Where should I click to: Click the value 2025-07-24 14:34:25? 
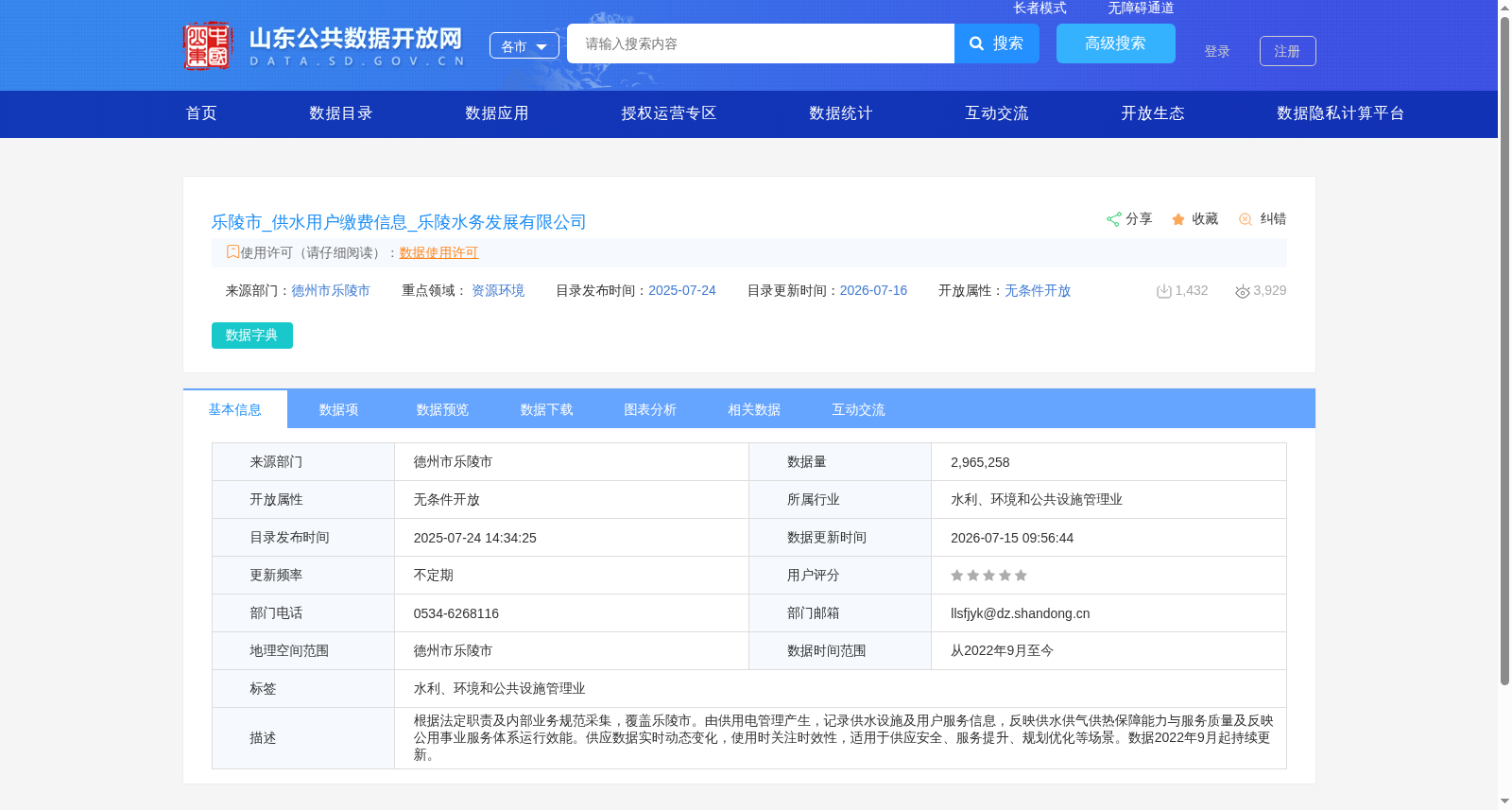tap(475, 538)
